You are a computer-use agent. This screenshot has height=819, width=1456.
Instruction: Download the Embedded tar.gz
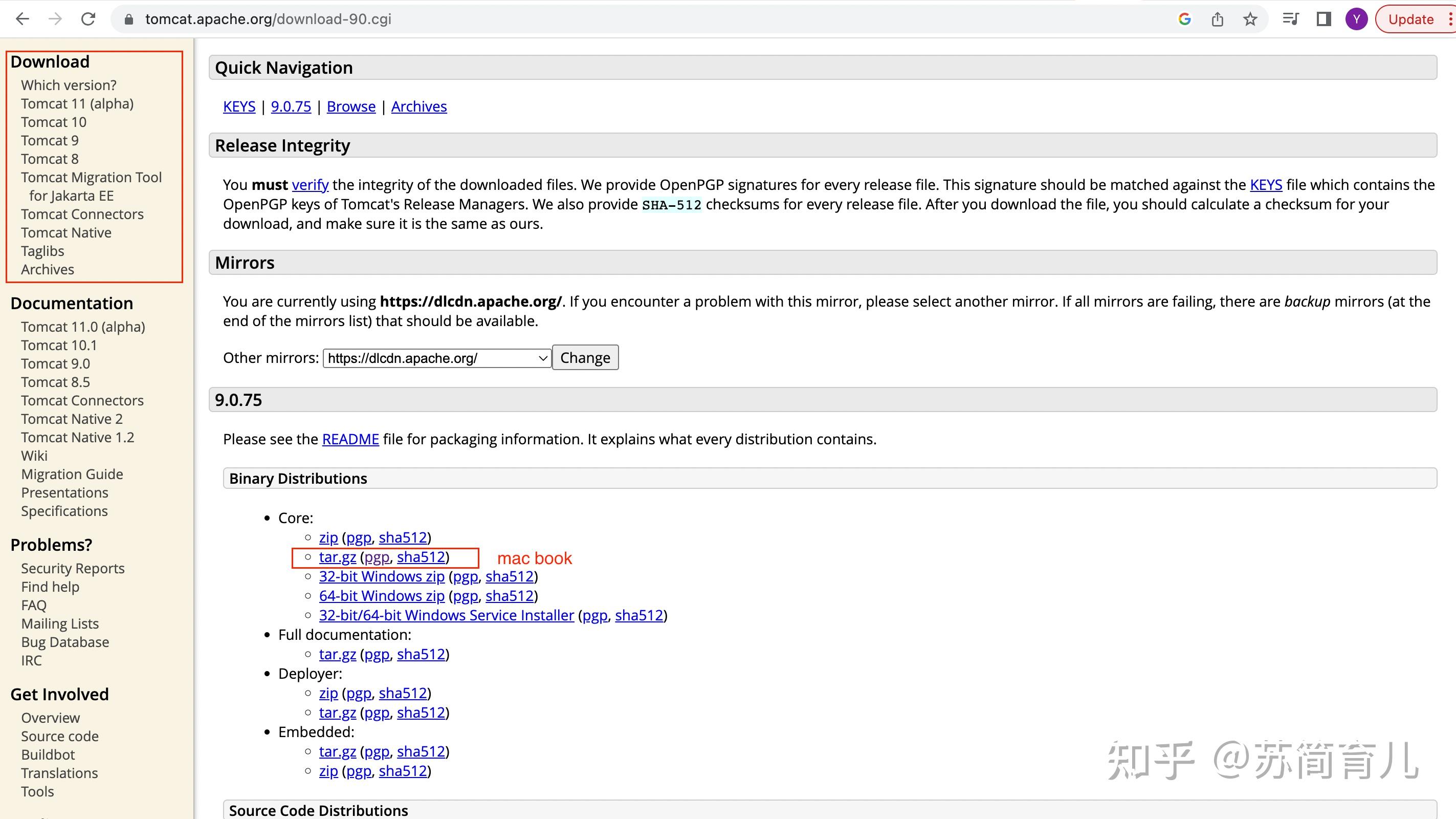tap(338, 752)
